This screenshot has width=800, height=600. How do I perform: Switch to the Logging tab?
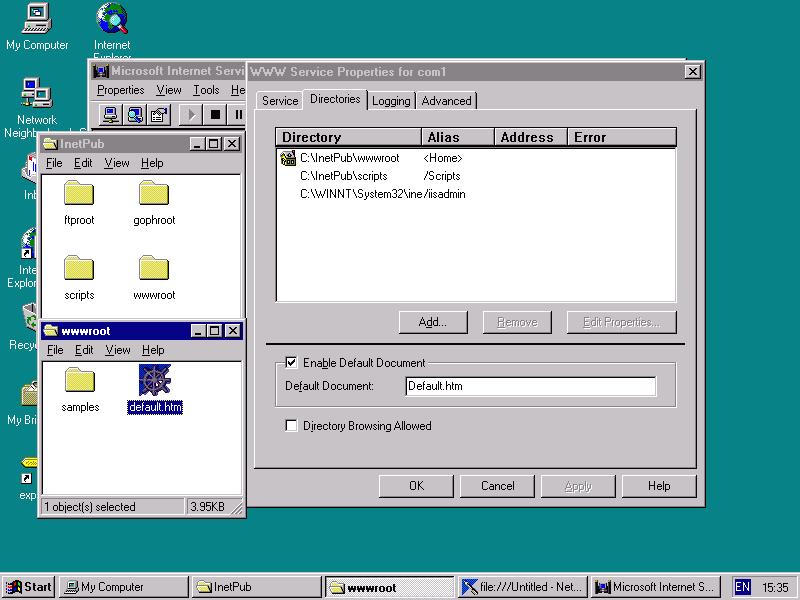point(391,101)
